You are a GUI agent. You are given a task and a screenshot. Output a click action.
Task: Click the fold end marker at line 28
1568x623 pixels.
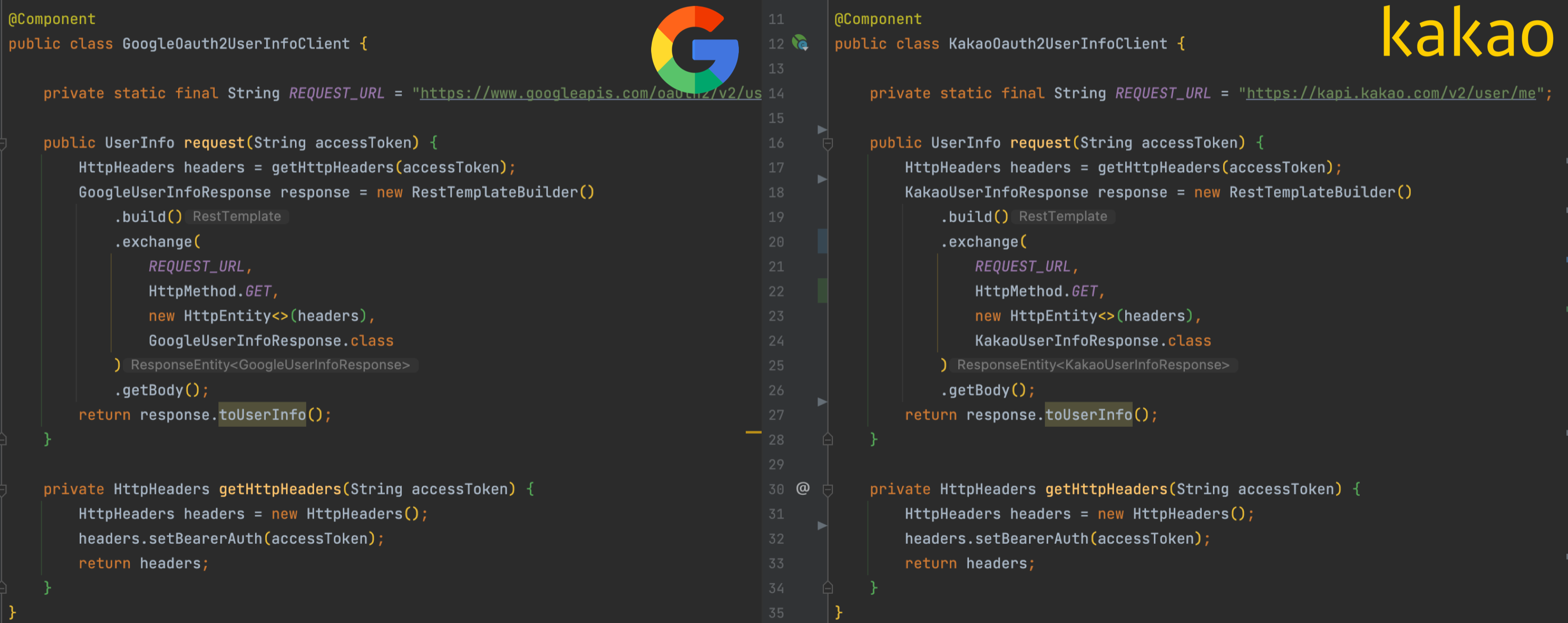[828, 440]
